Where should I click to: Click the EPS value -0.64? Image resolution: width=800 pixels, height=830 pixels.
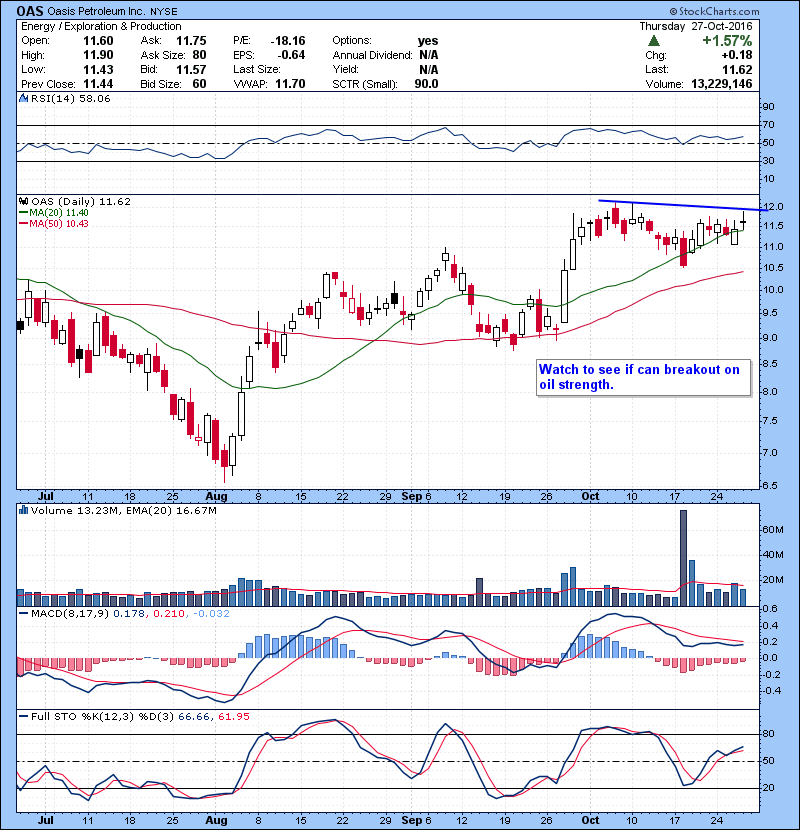coord(291,55)
